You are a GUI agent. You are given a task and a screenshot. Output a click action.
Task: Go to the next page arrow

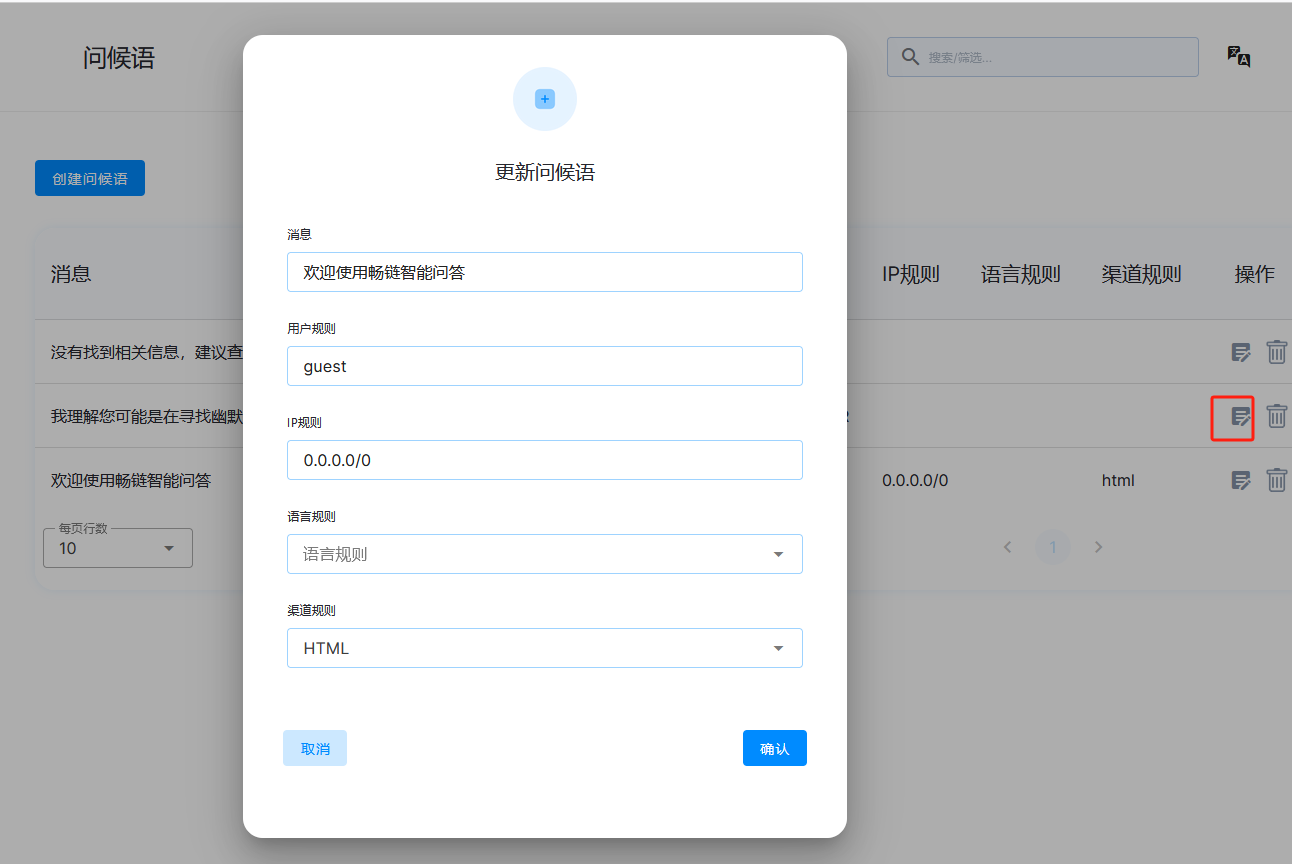click(x=1098, y=547)
